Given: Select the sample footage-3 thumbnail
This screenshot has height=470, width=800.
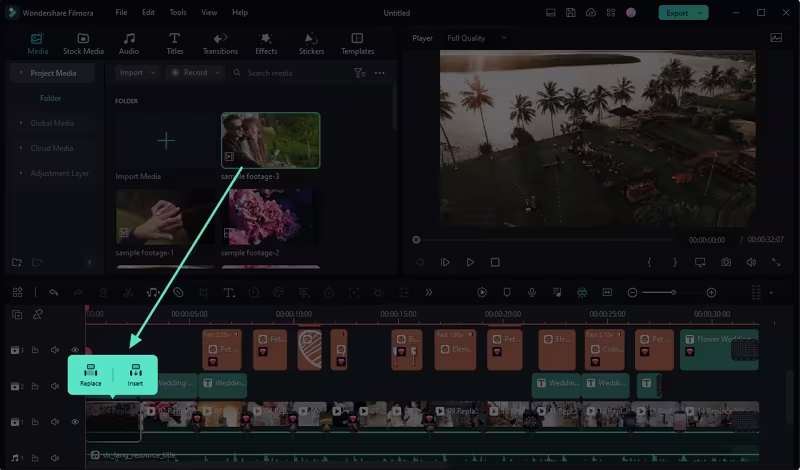Looking at the screenshot, I should [x=270, y=140].
